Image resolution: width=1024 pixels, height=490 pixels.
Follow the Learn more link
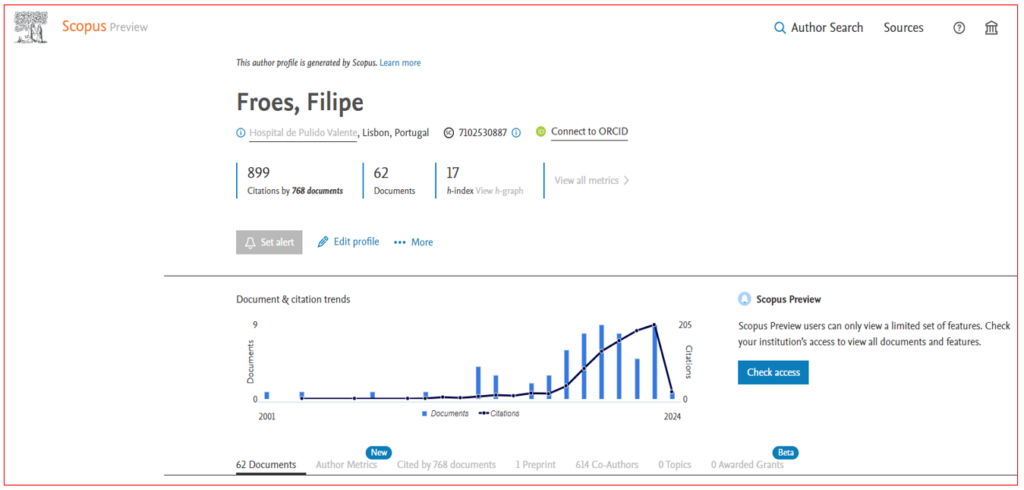(x=400, y=63)
